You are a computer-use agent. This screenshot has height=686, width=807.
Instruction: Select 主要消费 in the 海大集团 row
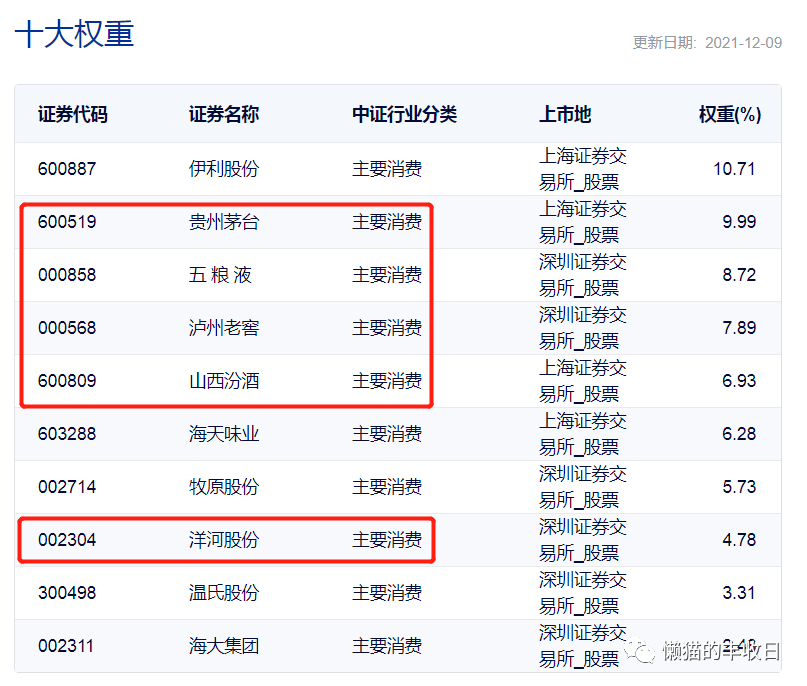[x=387, y=646]
